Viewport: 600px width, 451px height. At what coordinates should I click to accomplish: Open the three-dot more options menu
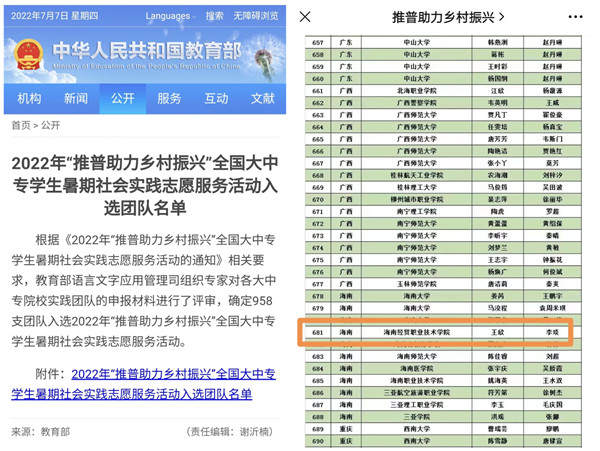(573, 17)
